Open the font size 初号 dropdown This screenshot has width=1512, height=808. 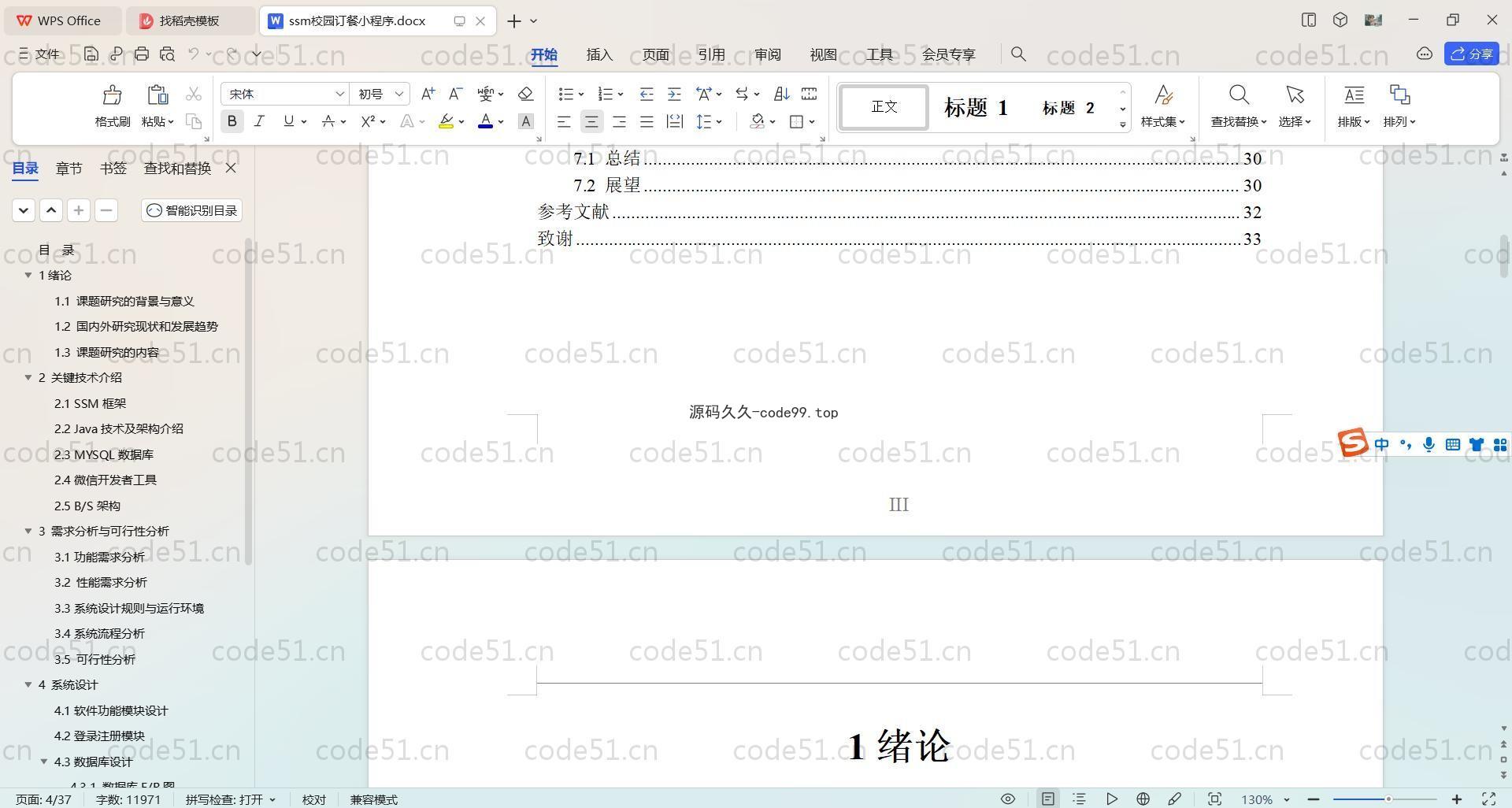398,94
